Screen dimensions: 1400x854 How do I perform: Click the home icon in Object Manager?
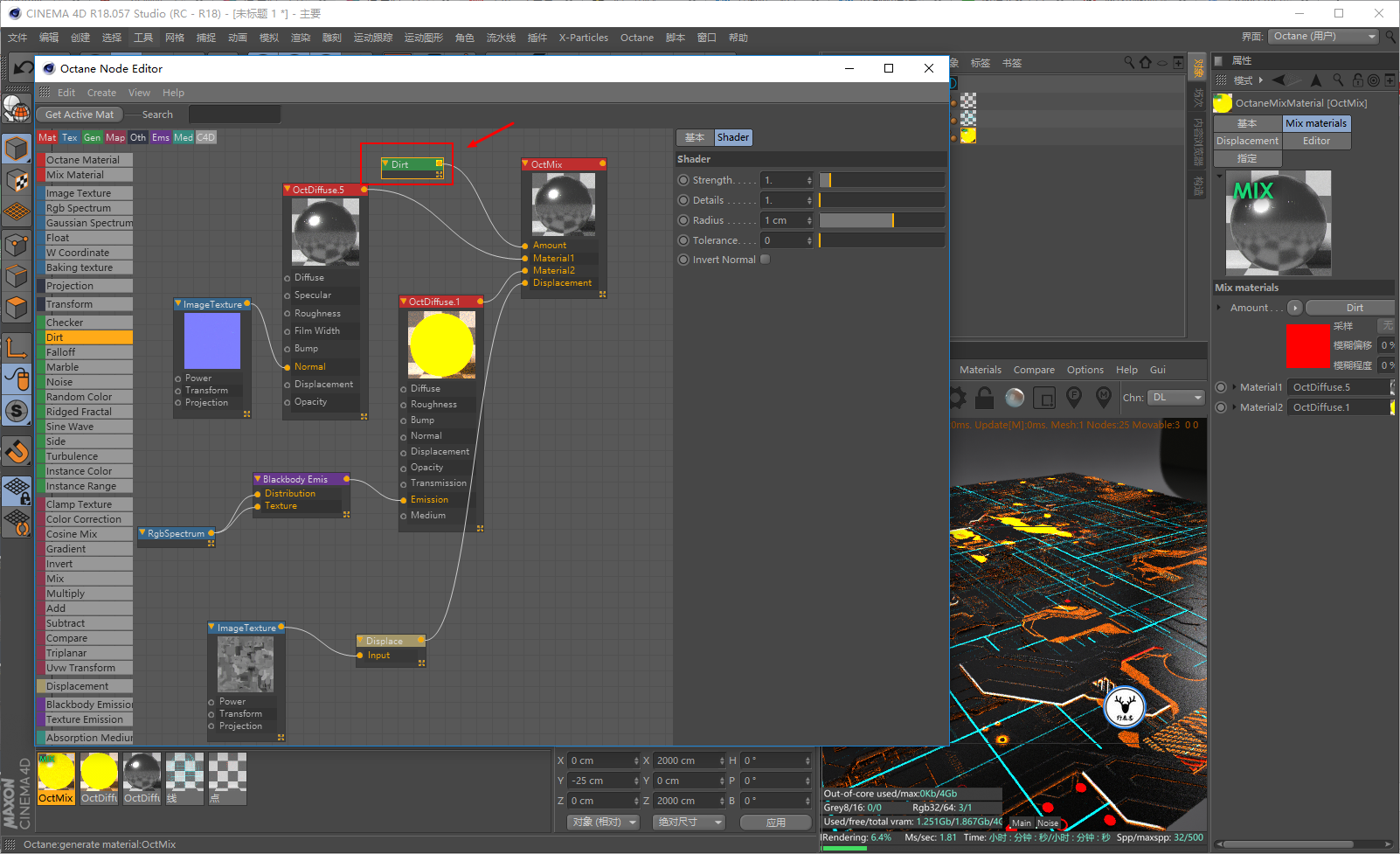click(x=1146, y=63)
